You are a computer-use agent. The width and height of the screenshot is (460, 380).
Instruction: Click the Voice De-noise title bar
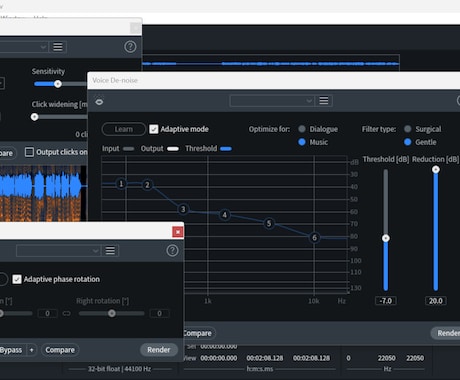pyautogui.click(x=273, y=80)
